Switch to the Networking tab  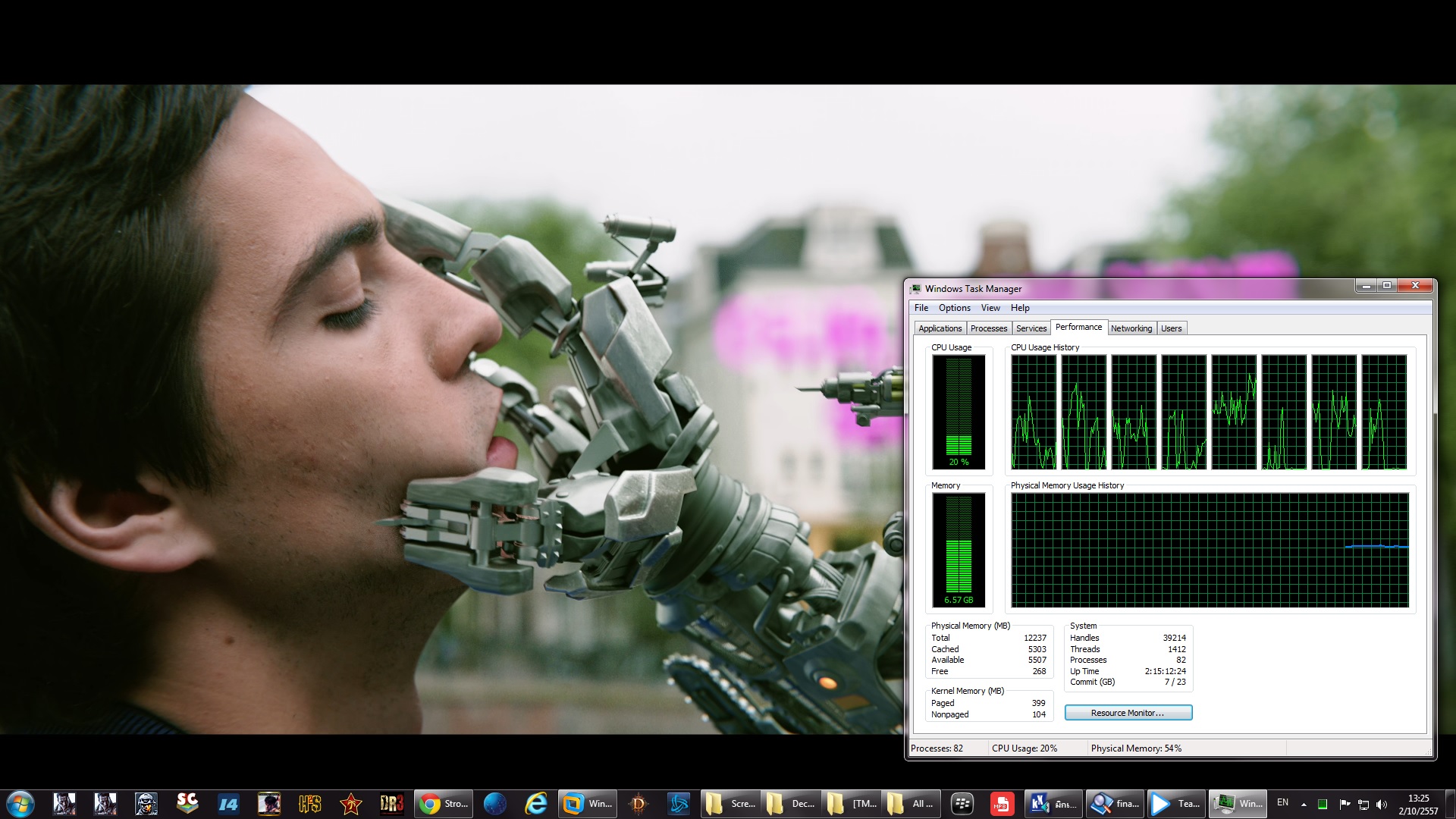tap(1131, 328)
